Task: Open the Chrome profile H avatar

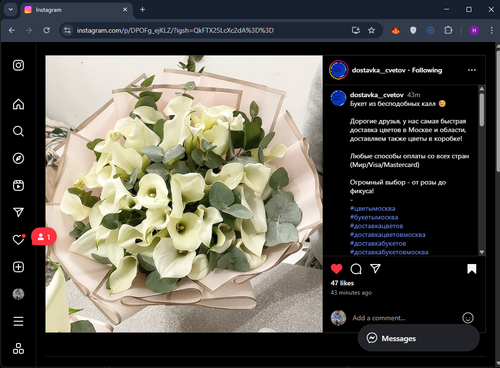Action: click(x=474, y=30)
